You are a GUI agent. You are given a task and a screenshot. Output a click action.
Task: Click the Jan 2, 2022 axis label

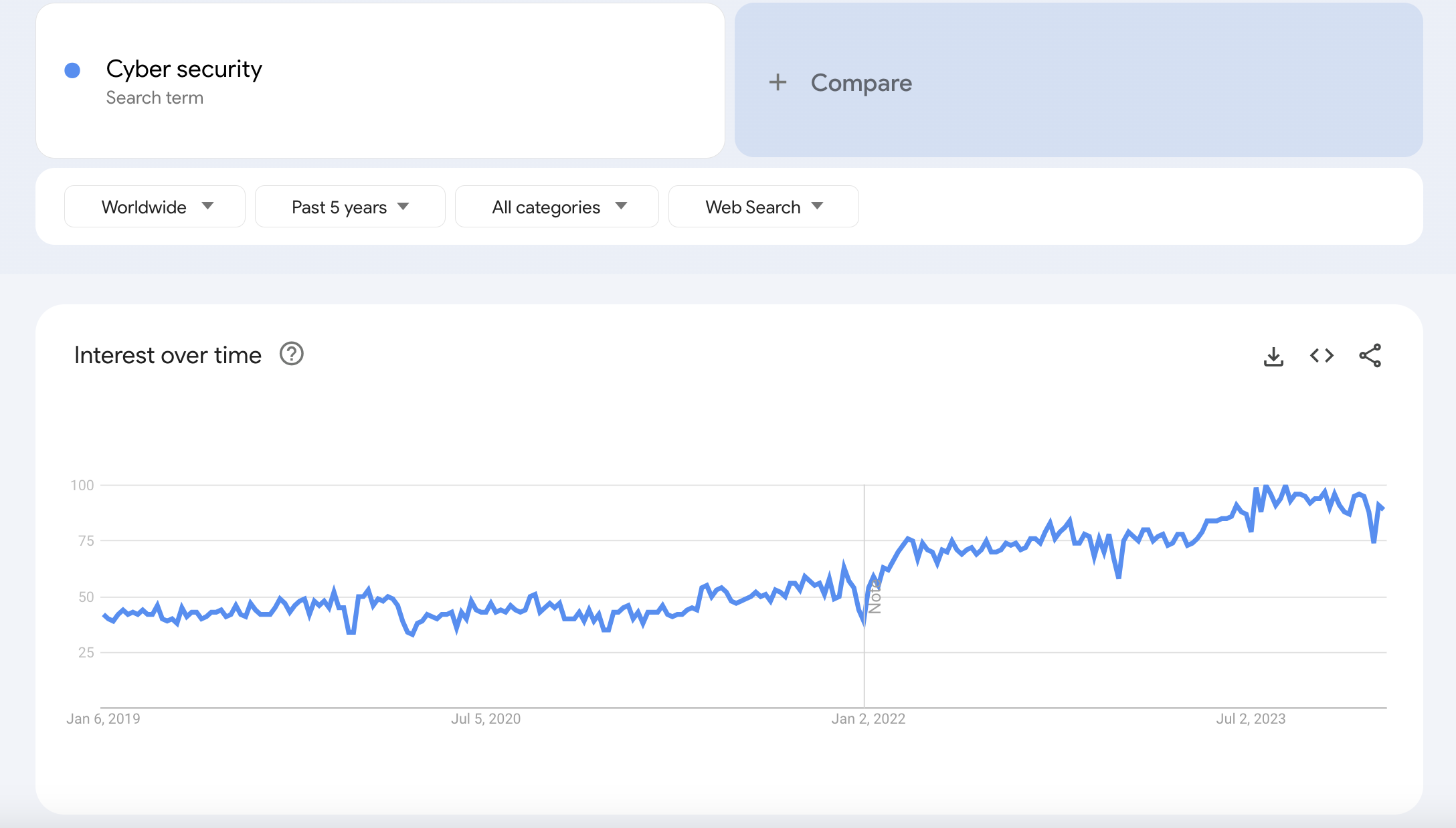(x=868, y=719)
